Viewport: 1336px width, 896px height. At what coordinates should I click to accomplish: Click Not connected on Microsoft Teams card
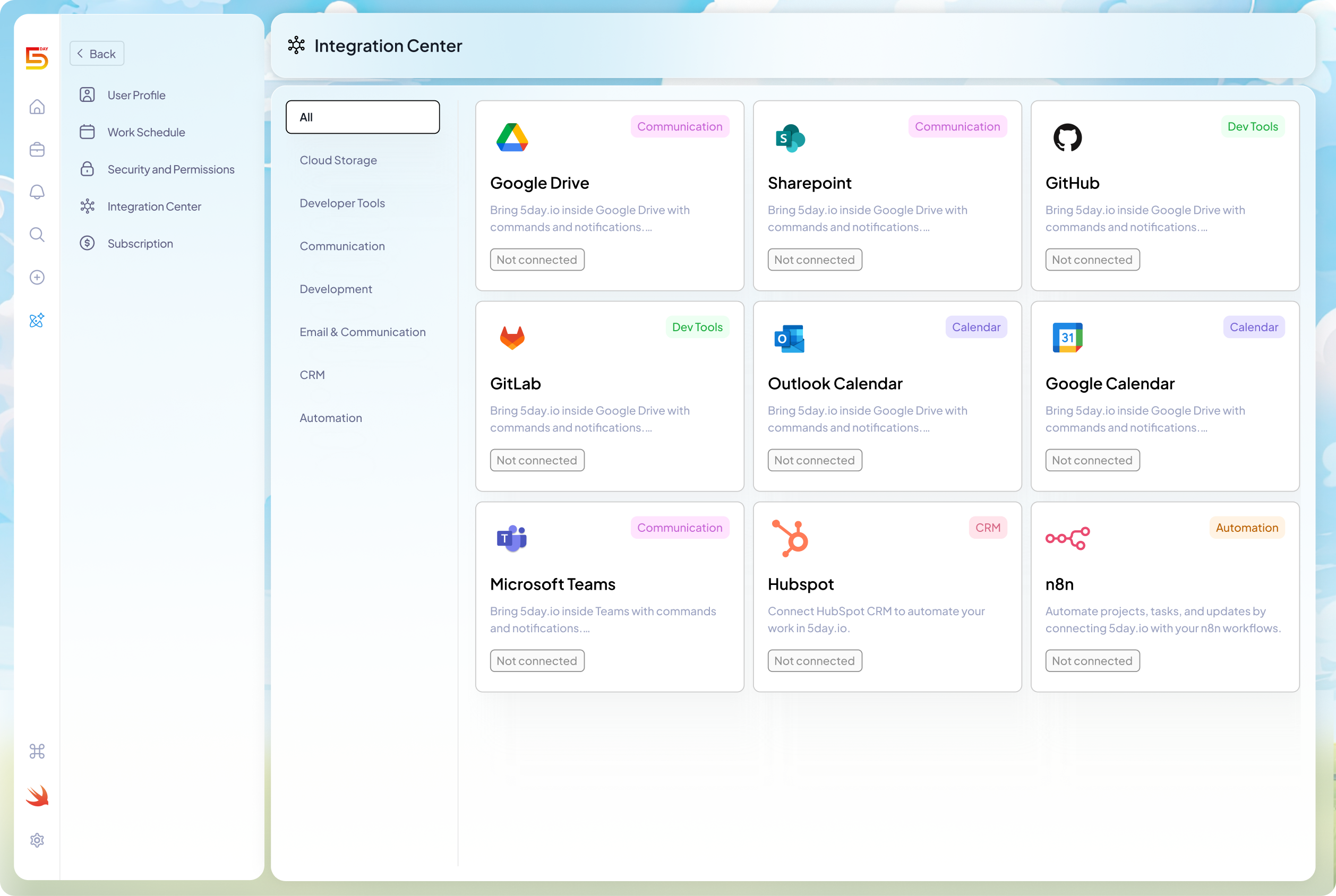click(537, 660)
